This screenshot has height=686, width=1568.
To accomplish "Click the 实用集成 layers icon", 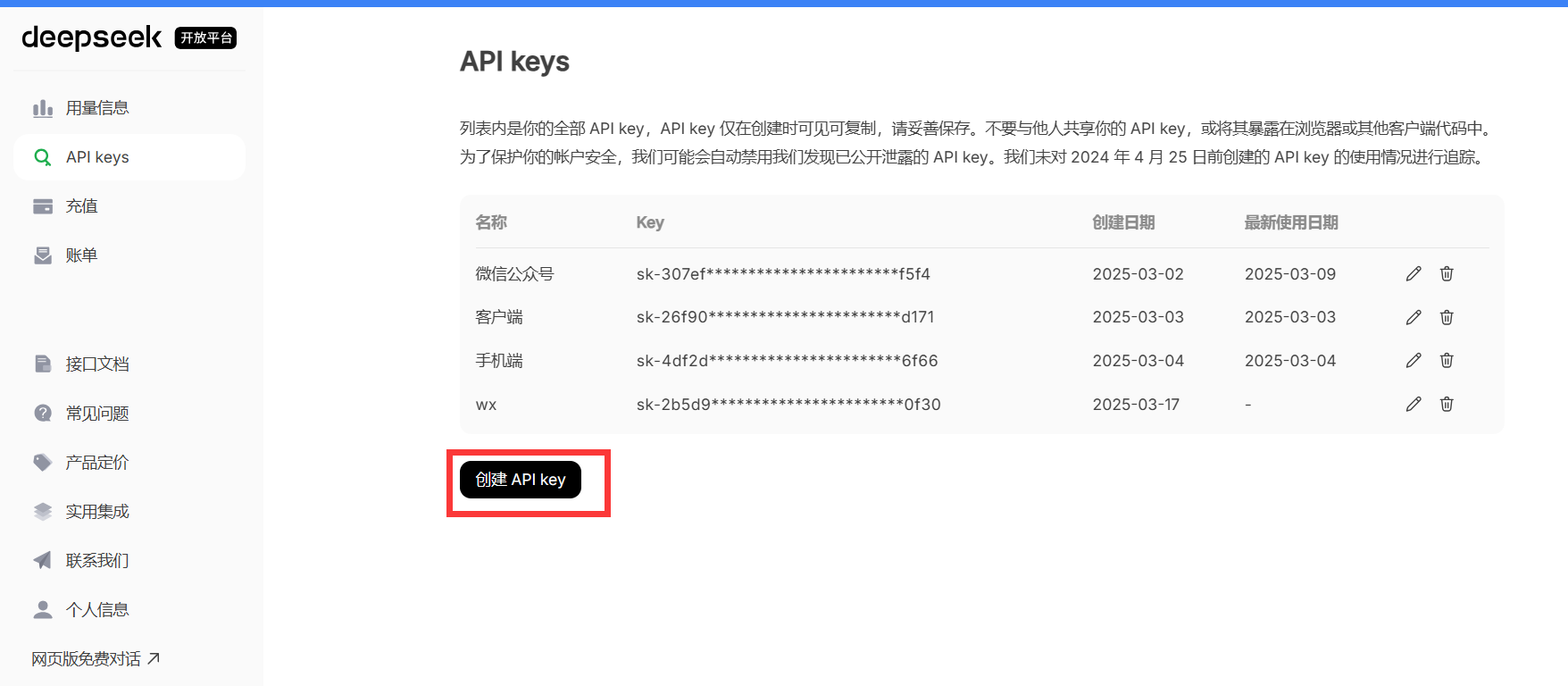I will 43,511.
